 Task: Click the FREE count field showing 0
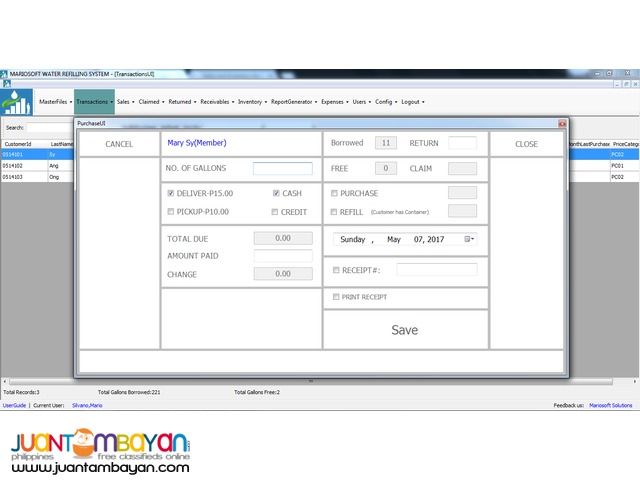coord(386,168)
